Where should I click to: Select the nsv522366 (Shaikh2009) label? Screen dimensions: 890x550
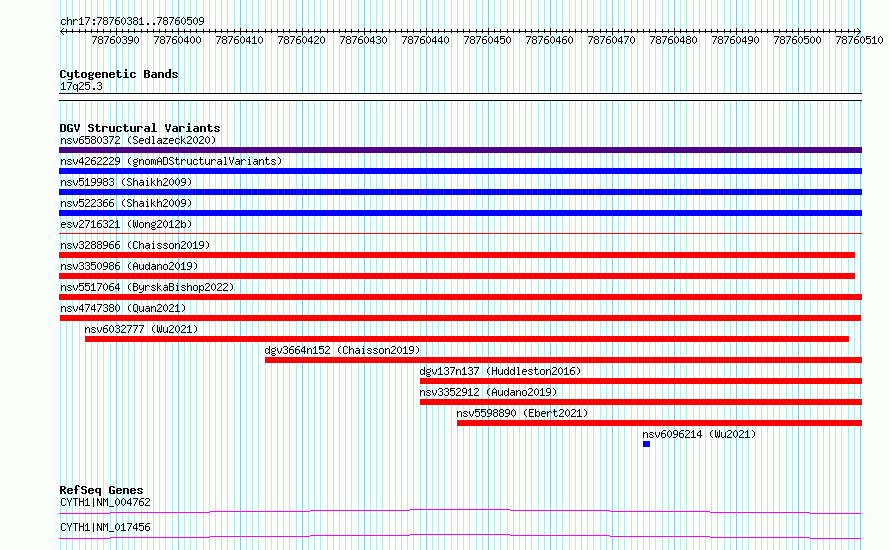(126, 203)
